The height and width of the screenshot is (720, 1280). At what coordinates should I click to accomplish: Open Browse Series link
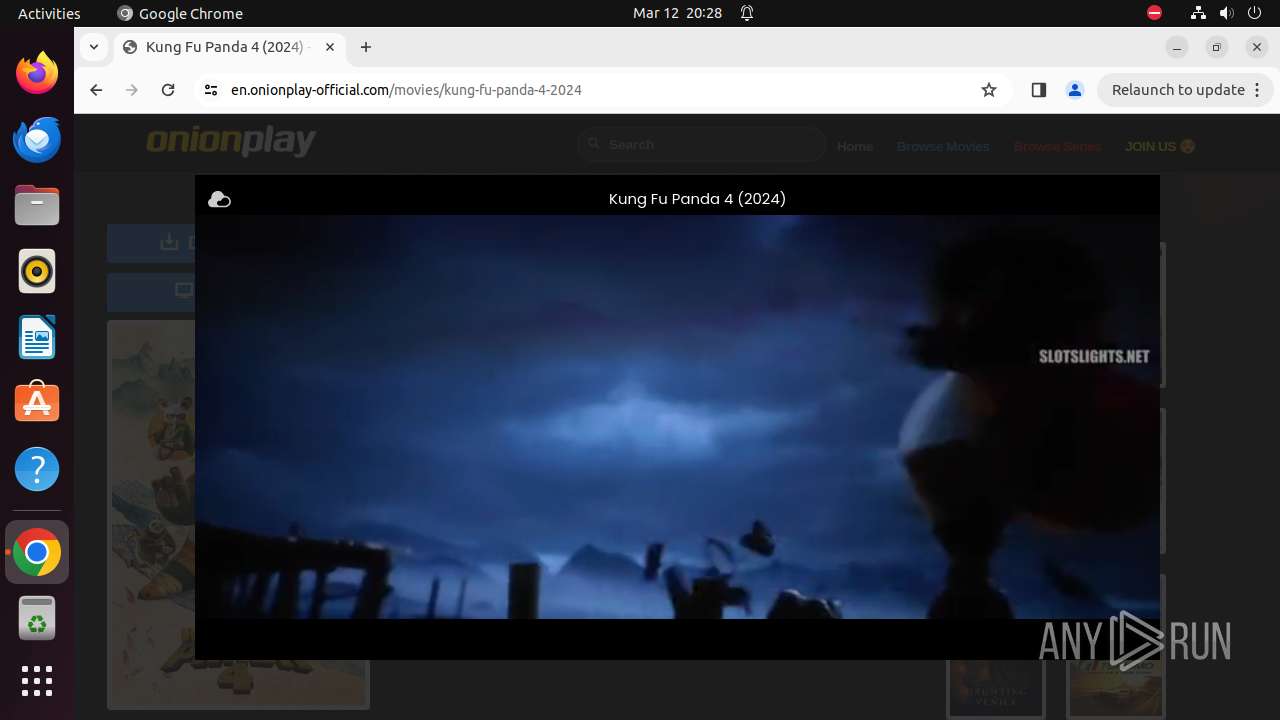click(x=1057, y=146)
